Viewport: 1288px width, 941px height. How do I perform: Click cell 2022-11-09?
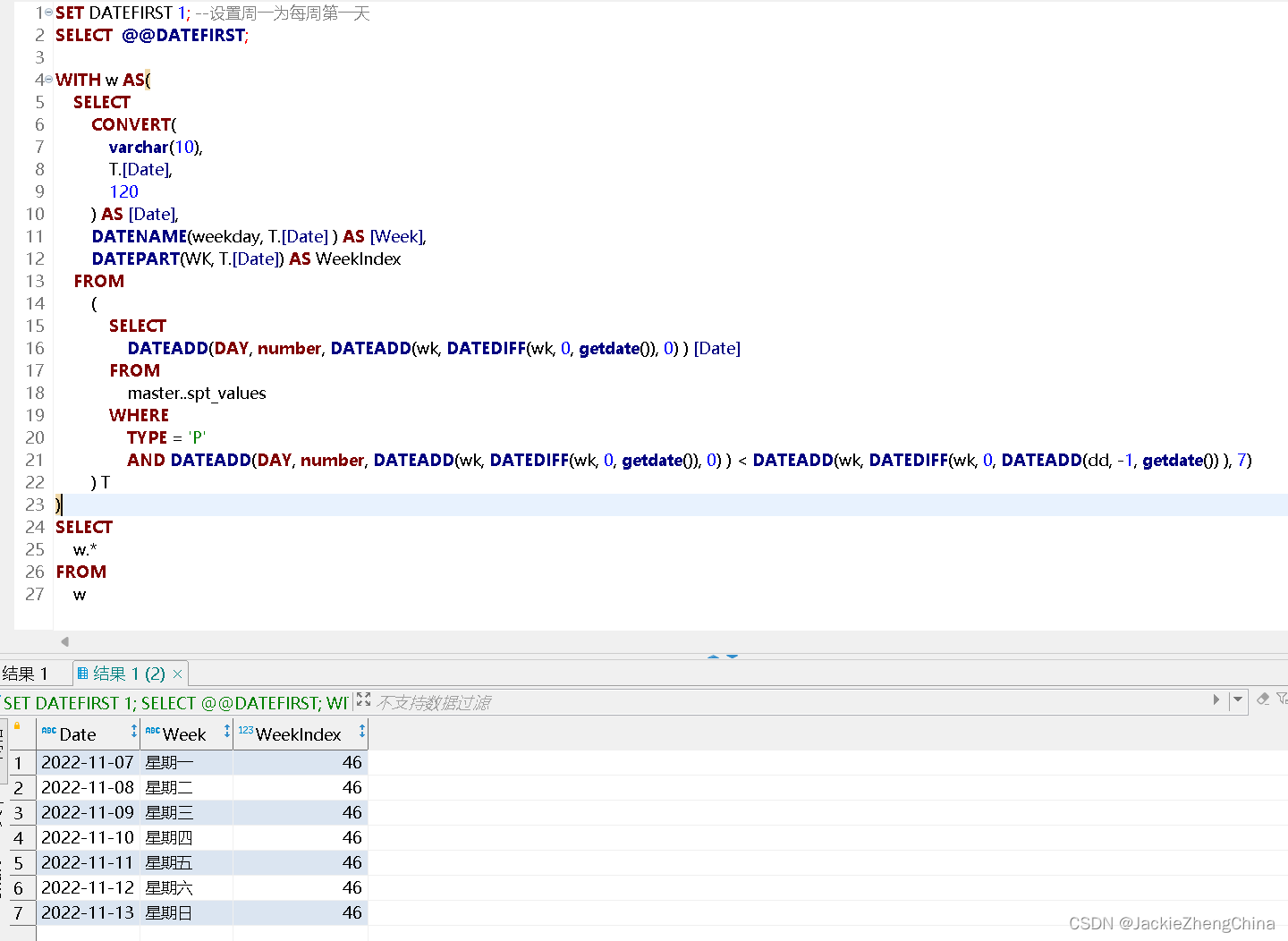(x=88, y=813)
